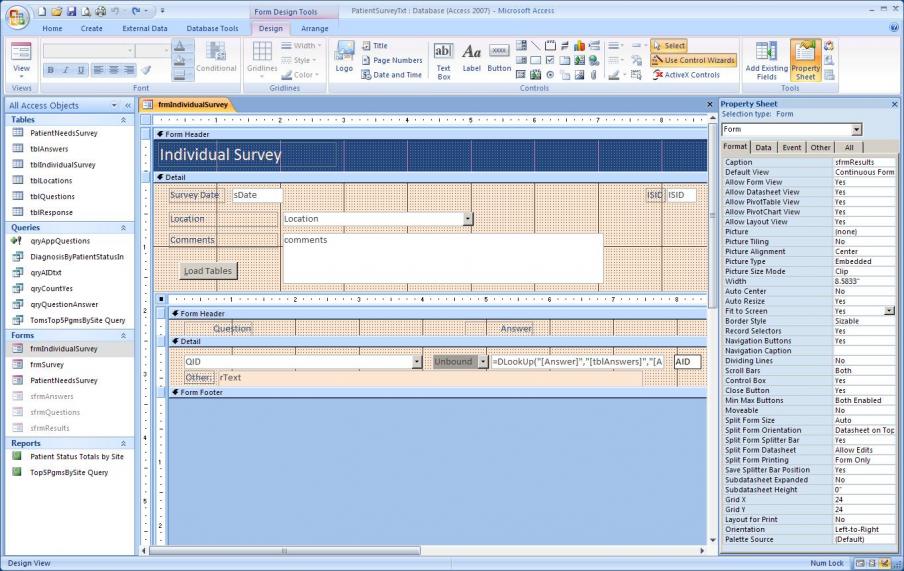
Task: Click the Load Tables button on form
Action: 208,271
